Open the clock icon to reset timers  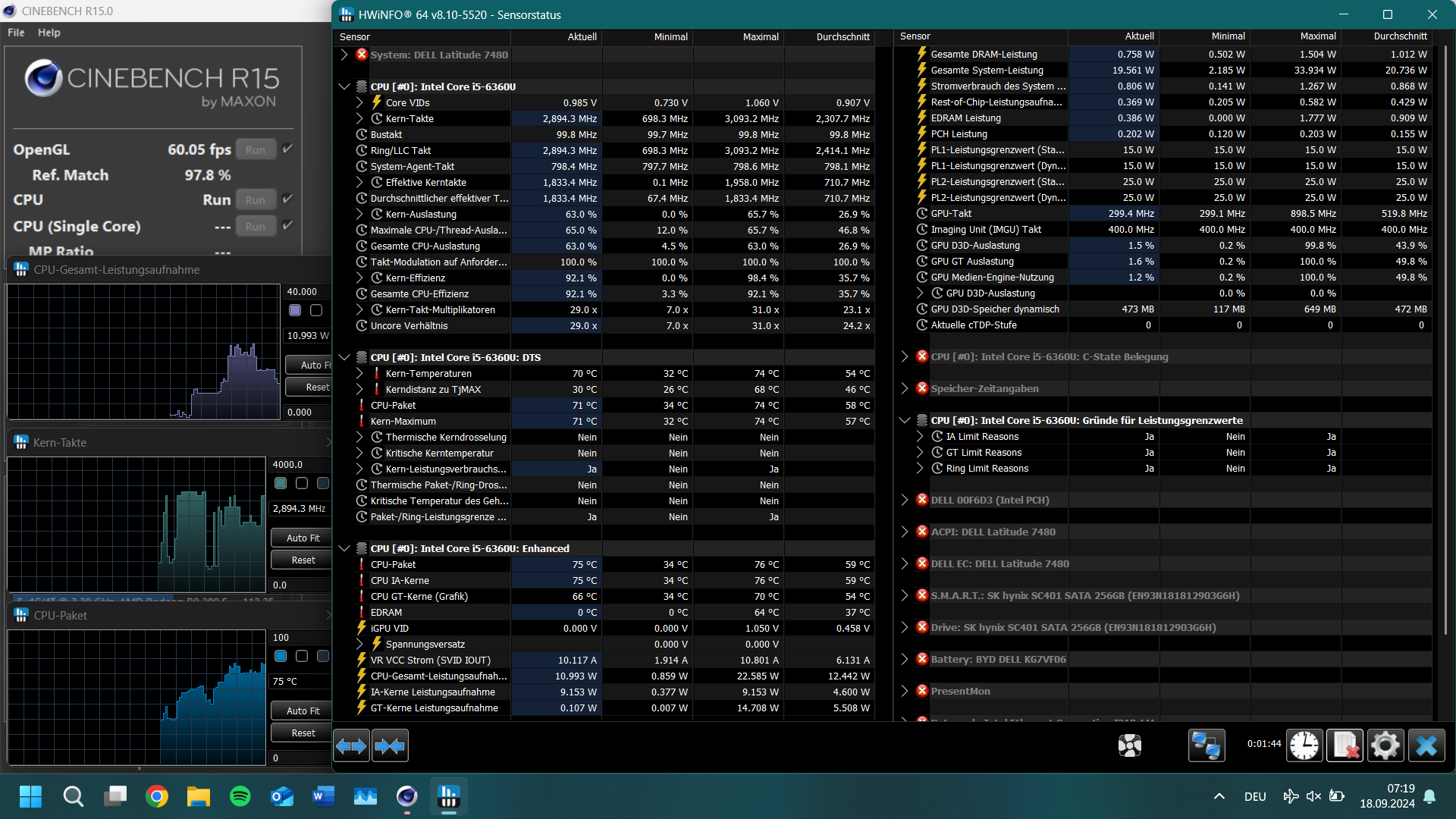tap(1304, 745)
